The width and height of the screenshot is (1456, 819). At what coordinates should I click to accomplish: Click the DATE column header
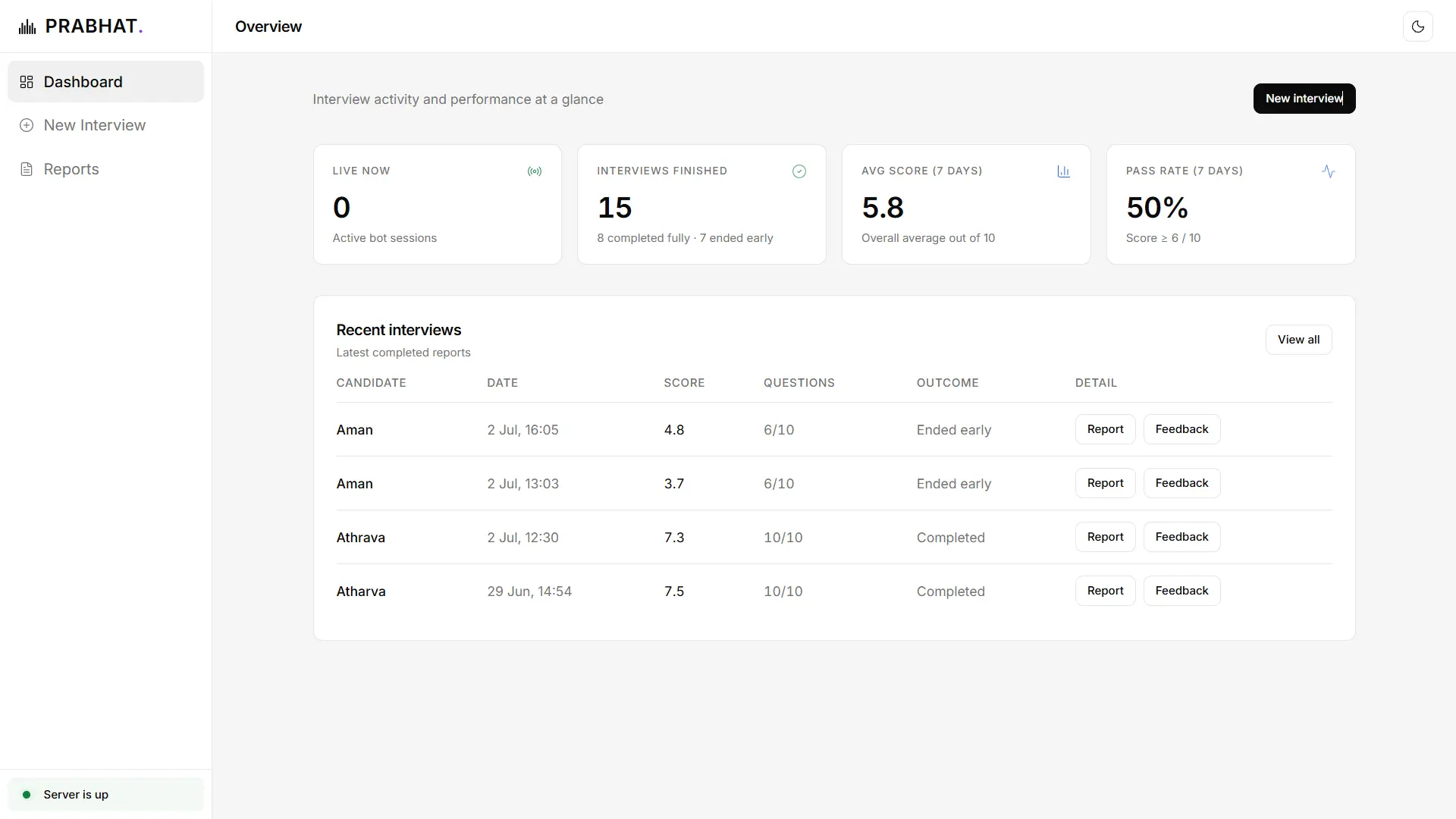click(502, 383)
